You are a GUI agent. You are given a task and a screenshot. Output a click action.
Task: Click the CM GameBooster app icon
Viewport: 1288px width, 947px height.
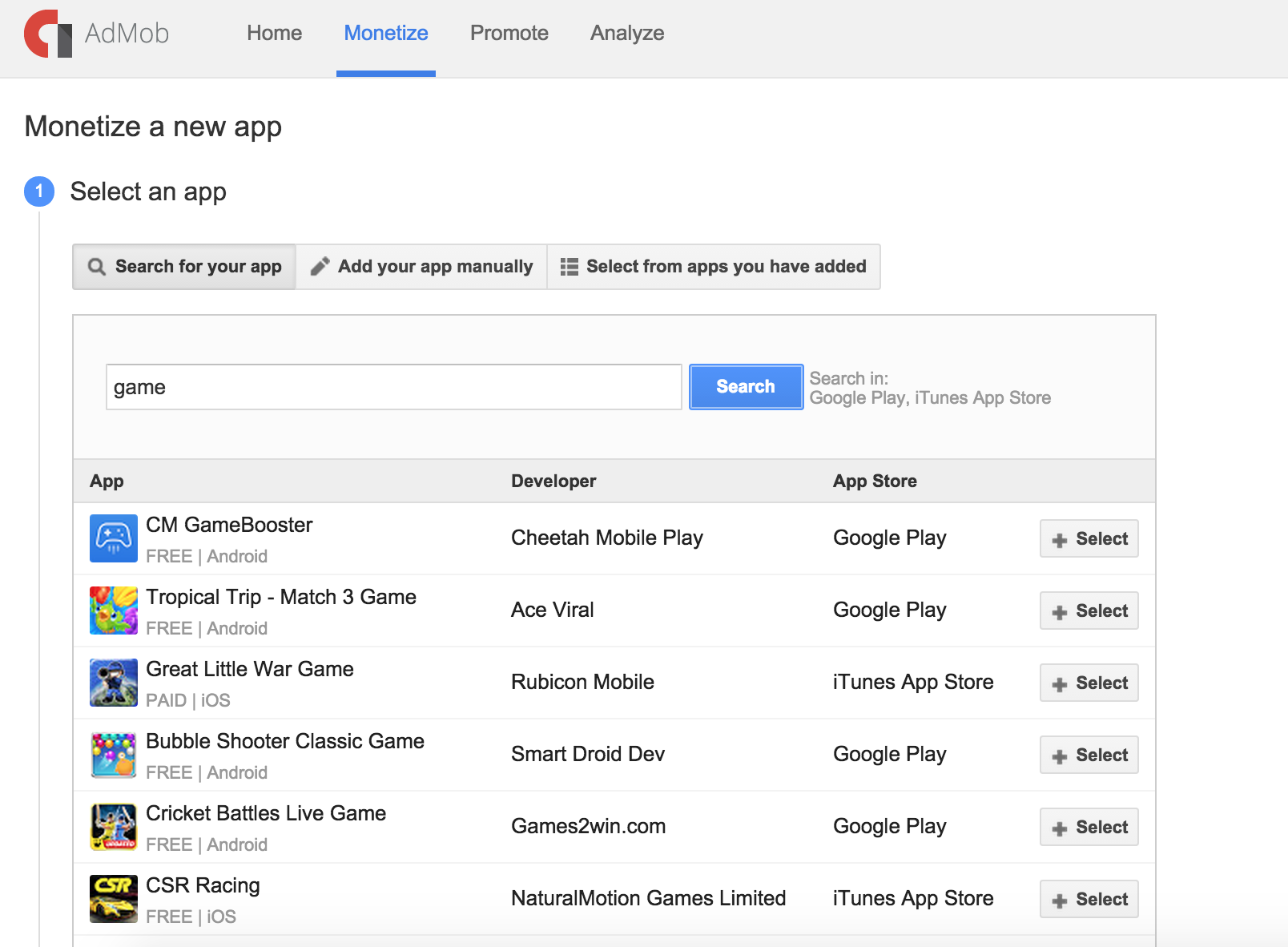click(113, 538)
